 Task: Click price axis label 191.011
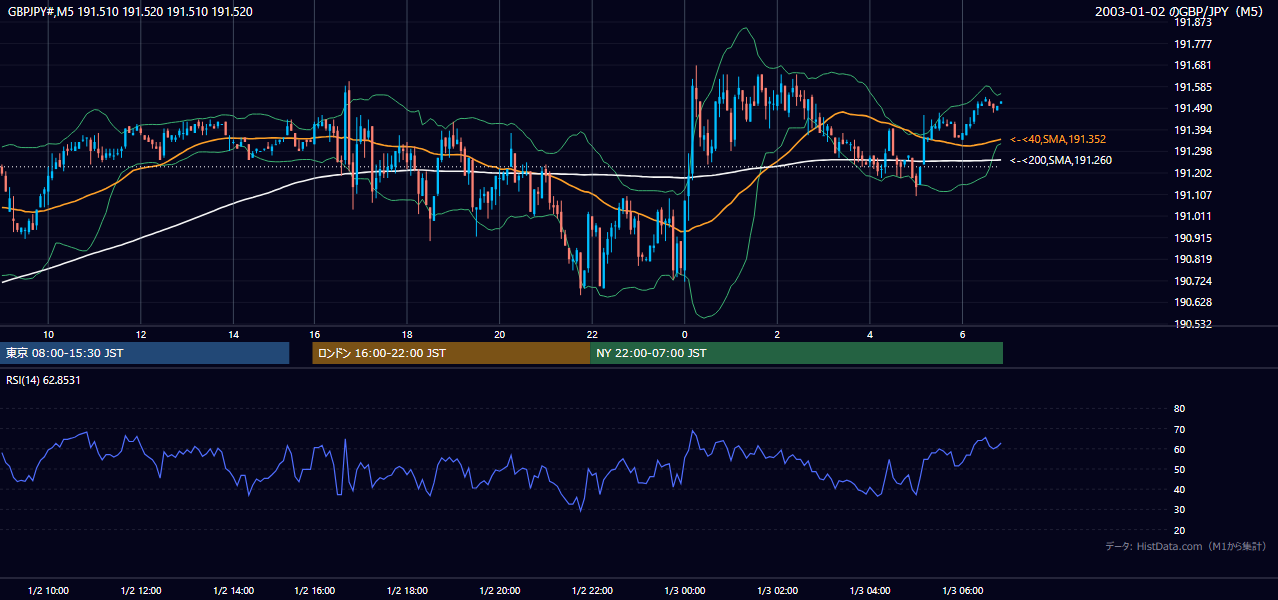(x=1193, y=216)
